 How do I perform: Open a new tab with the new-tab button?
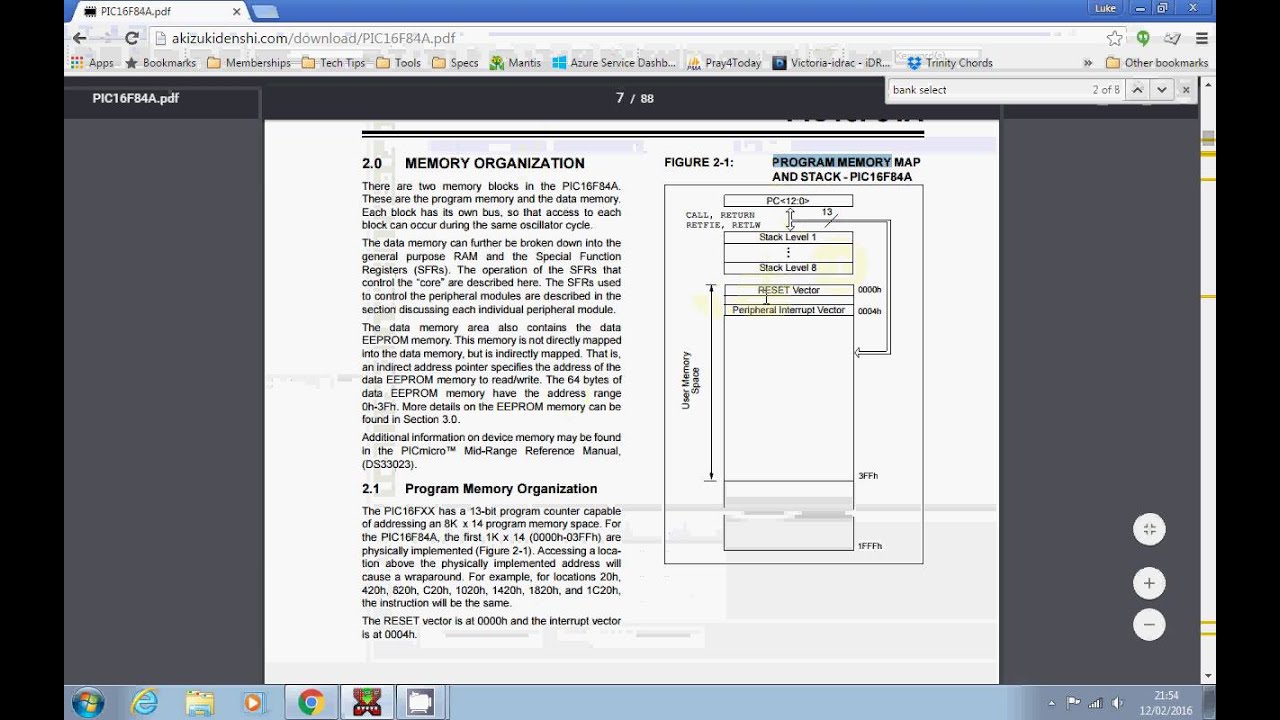click(264, 11)
